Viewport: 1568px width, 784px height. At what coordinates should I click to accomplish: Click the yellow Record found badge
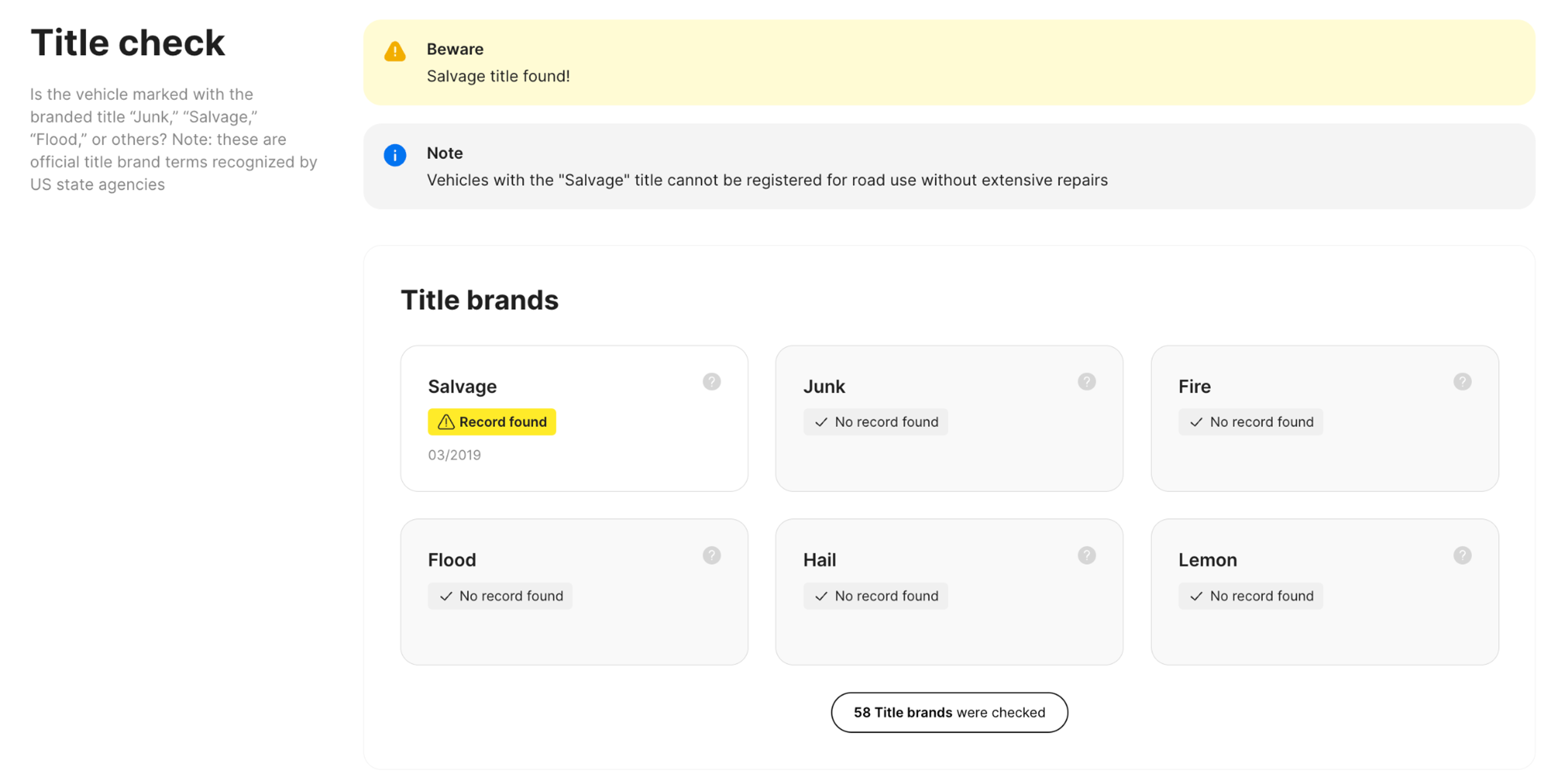492,422
